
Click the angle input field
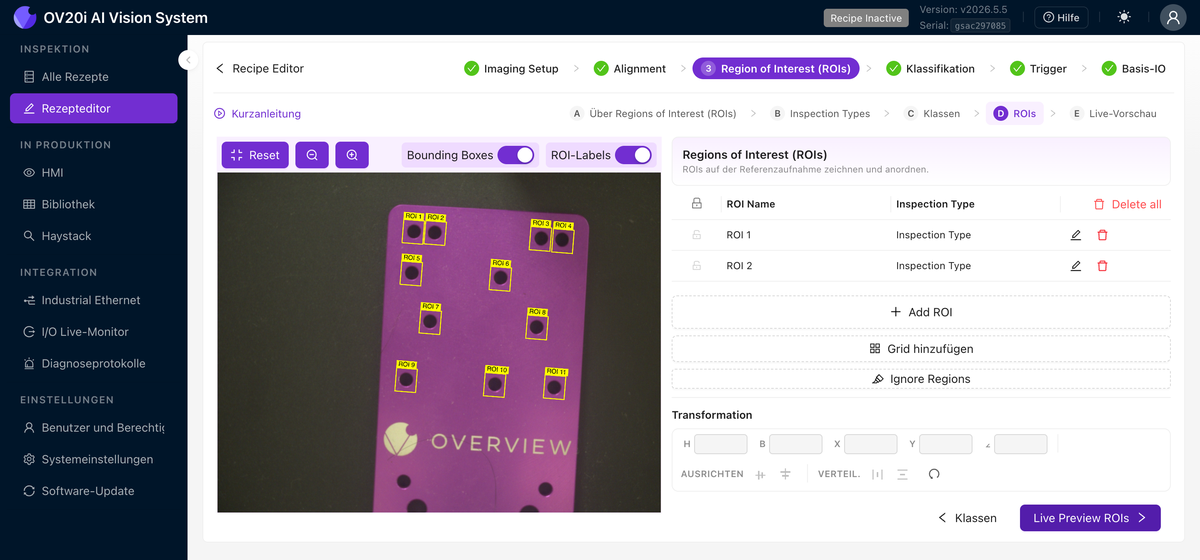1021,444
